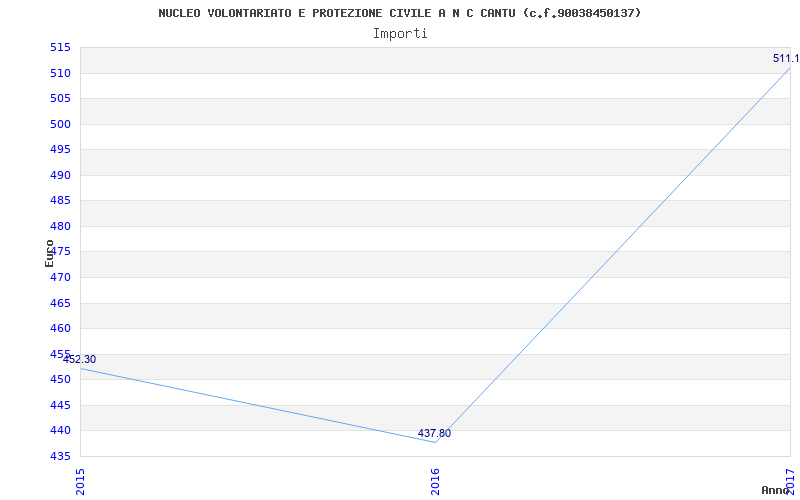Click the 510 y-axis tick label

pyautogui.click(x=60, y=73)
